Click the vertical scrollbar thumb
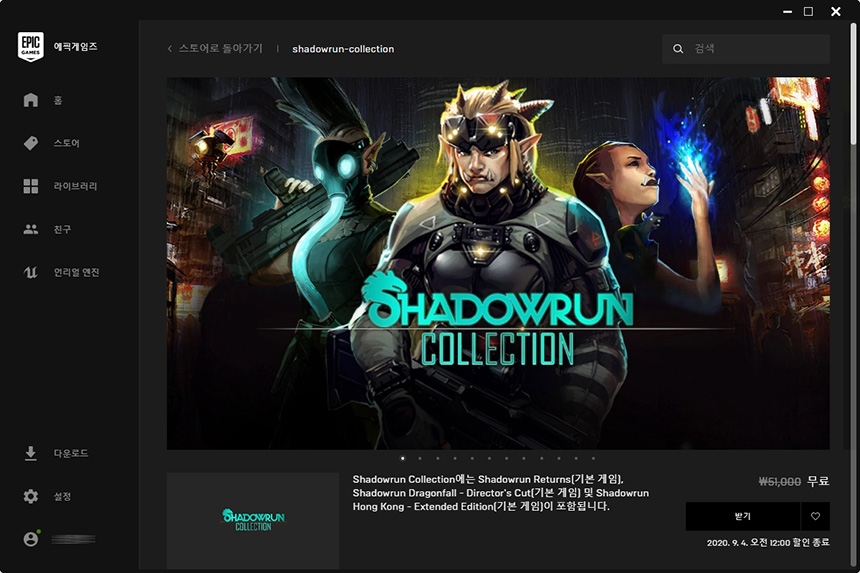 coord(853,83)
